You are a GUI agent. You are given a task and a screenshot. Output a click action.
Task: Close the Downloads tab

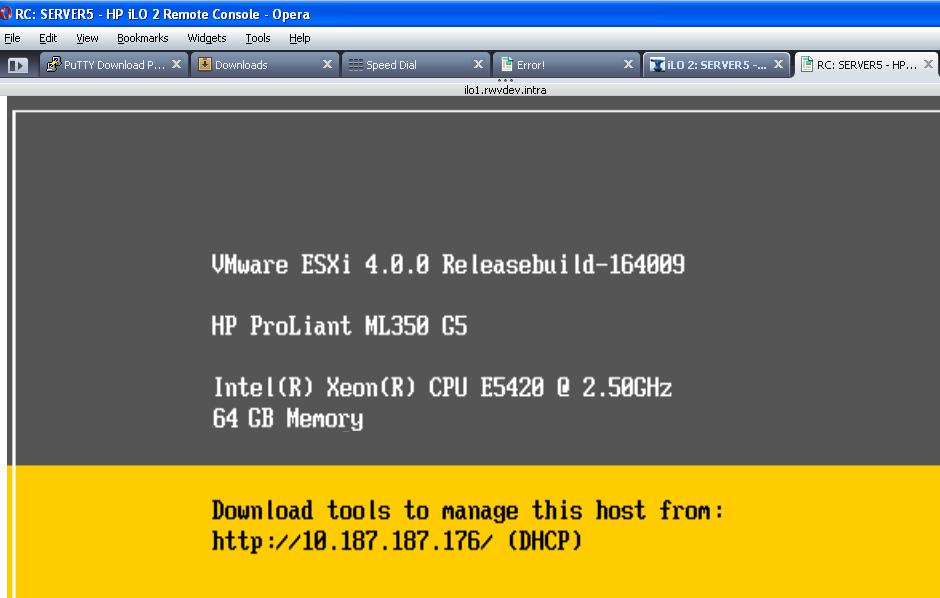point(327,65)
